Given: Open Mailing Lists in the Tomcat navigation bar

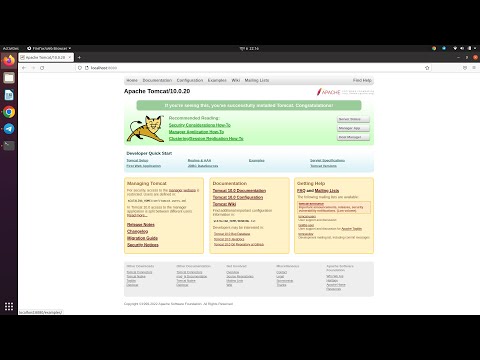Looking at the screenshot, I should point(257,80).
